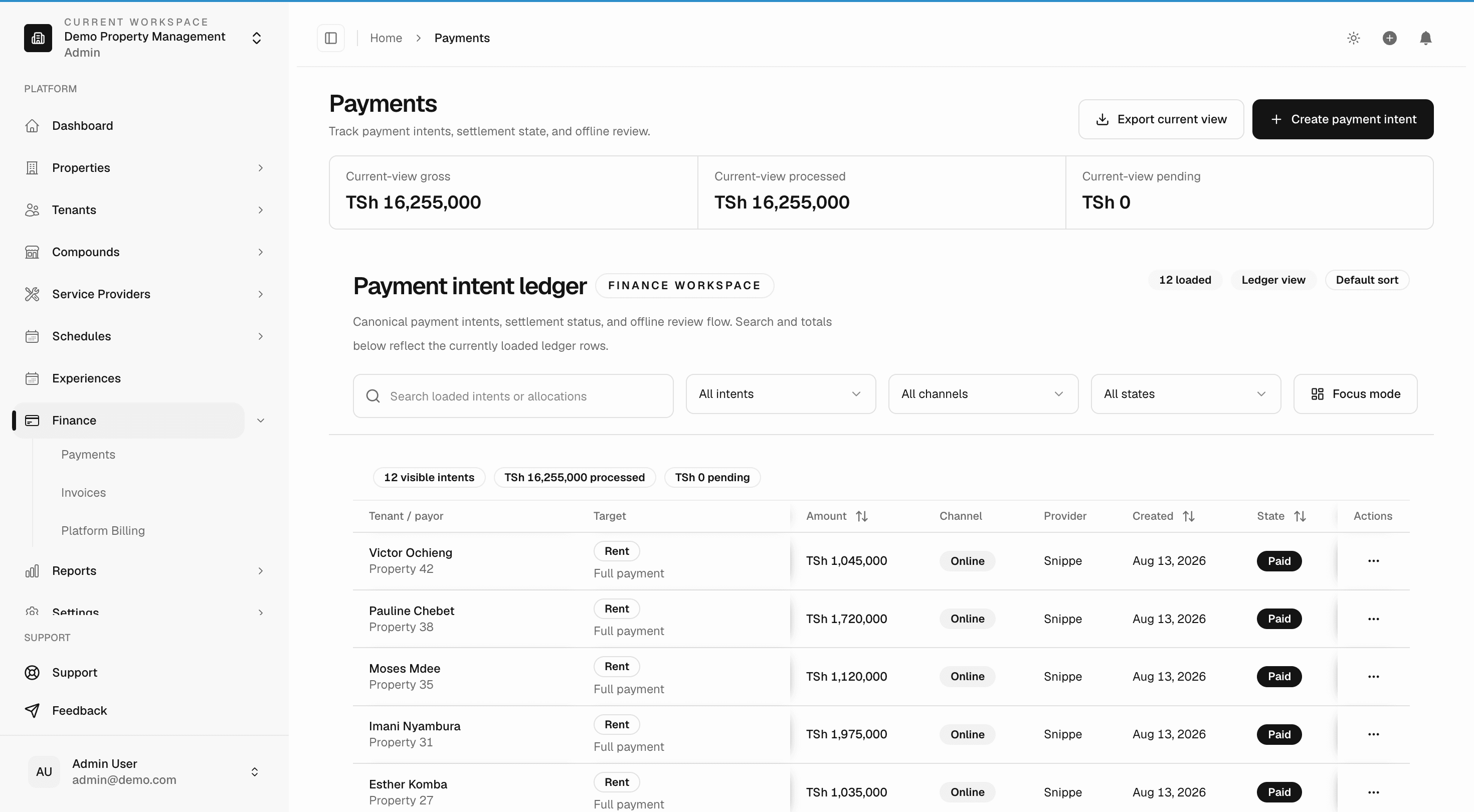
Task: Click the Default sort pill
Action: pyautogui.click(x=1366, y=280)
